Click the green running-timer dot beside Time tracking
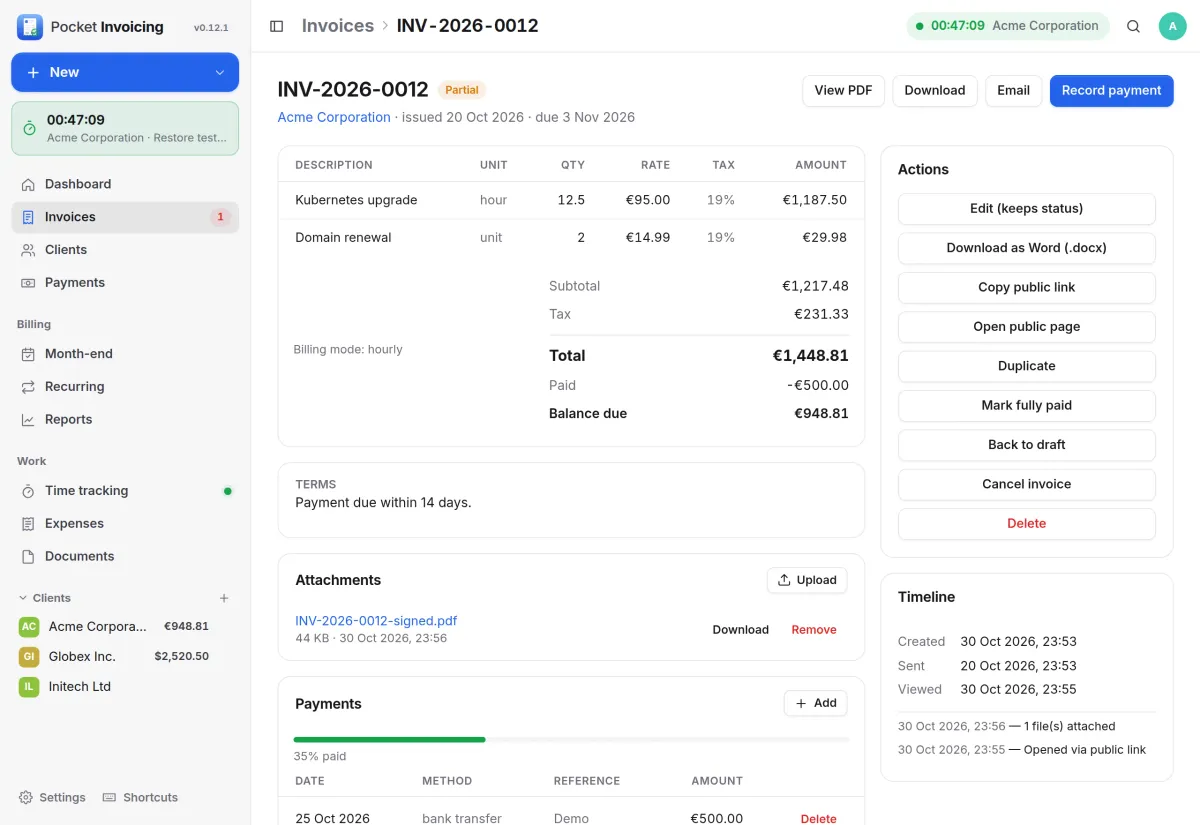Viewport: 1200px width, 825px height. pos(227,491)
